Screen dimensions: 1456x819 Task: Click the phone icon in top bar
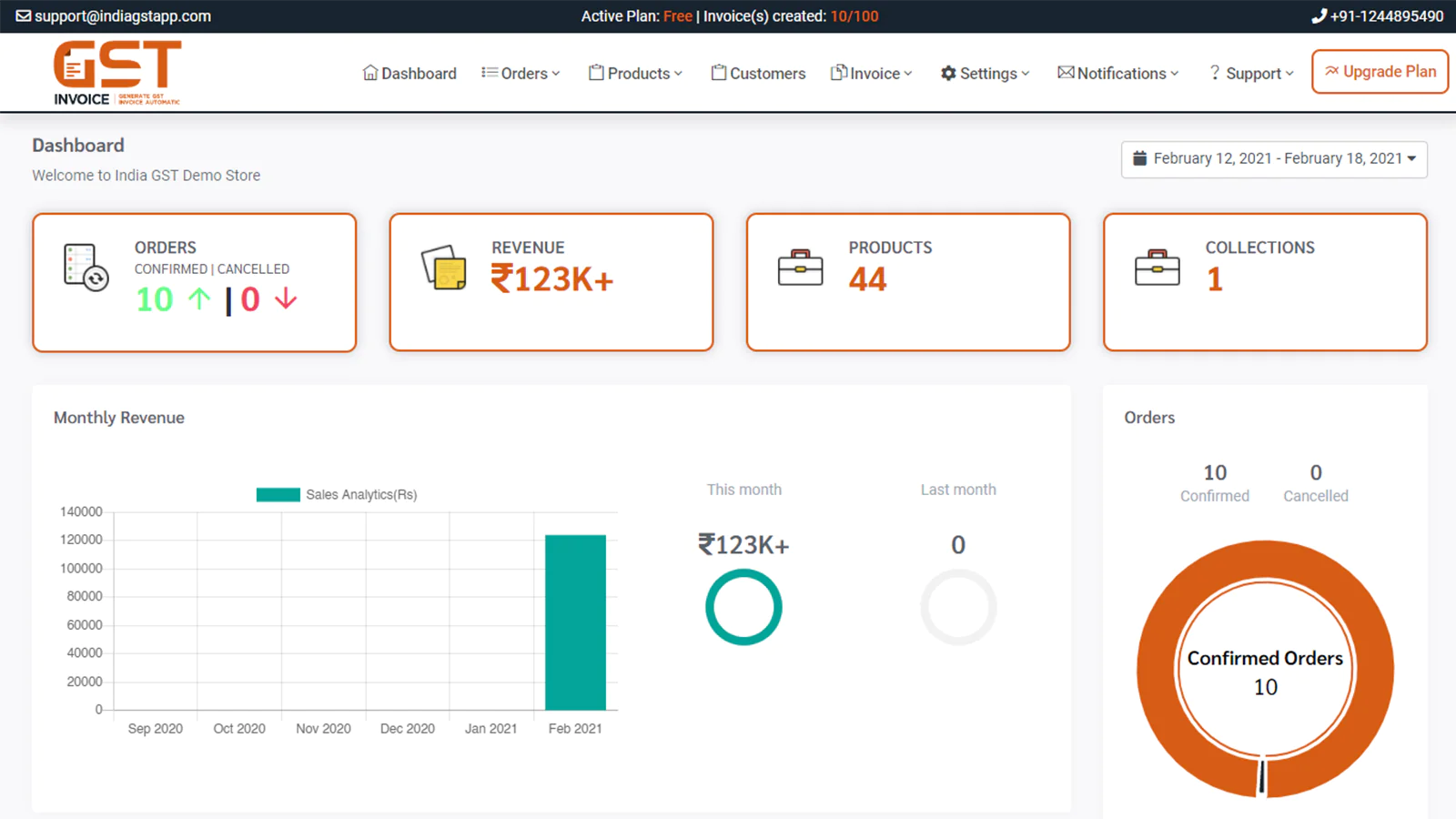[1319, 16]
